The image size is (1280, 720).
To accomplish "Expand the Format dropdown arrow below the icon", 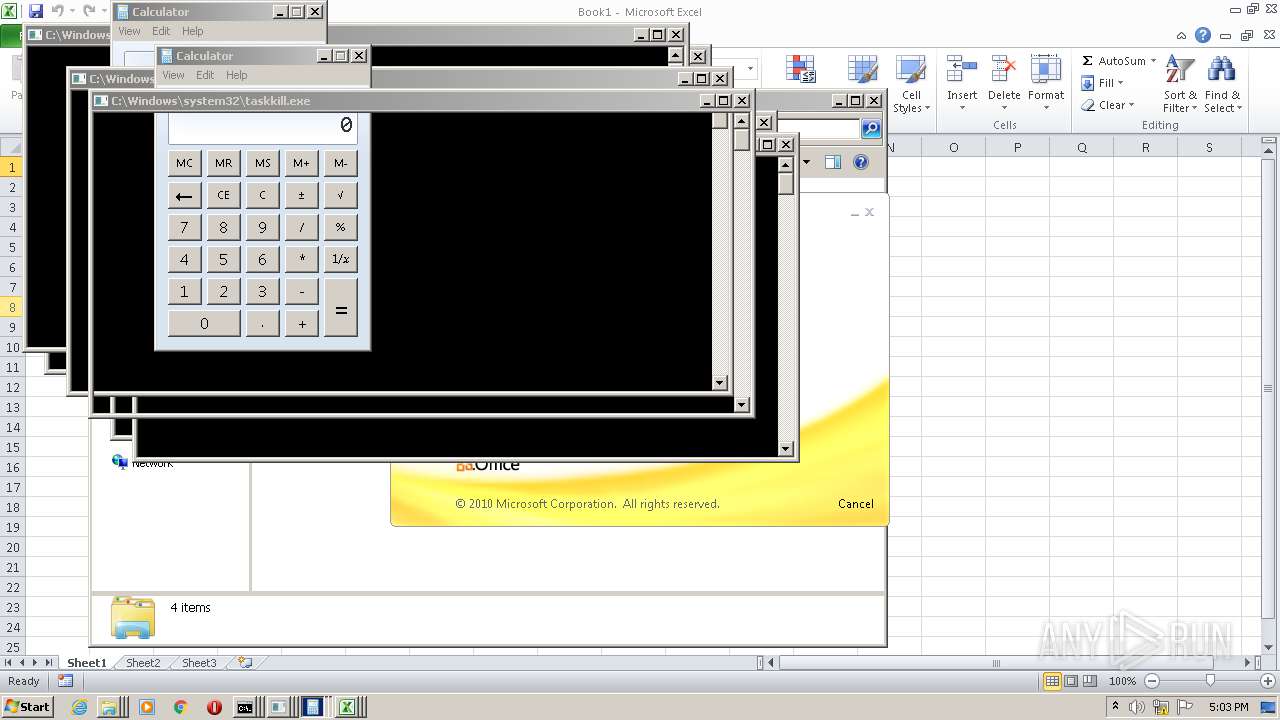I will [1046, 108].
